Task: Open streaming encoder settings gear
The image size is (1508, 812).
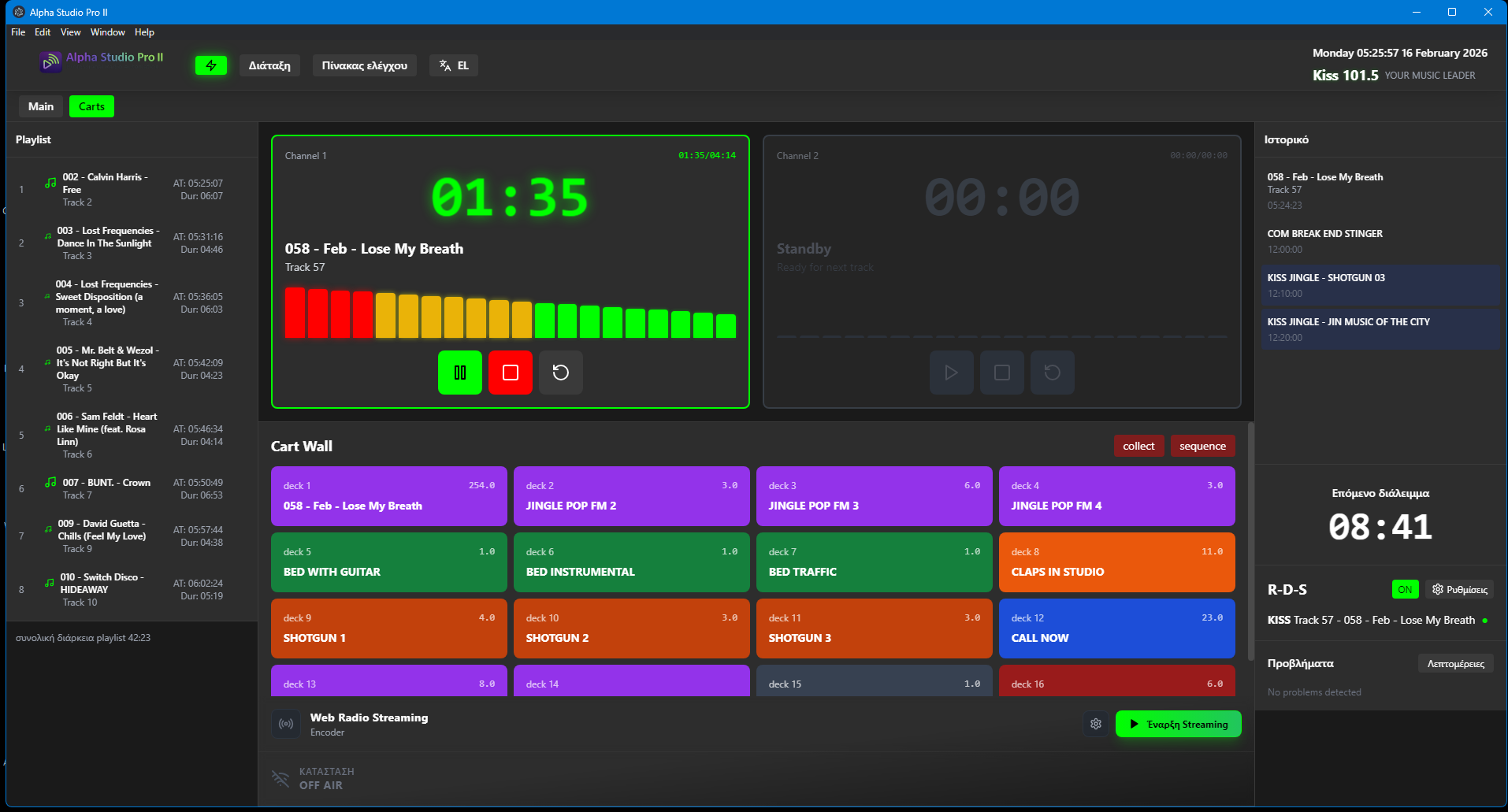Action: tap(1095, 724)
